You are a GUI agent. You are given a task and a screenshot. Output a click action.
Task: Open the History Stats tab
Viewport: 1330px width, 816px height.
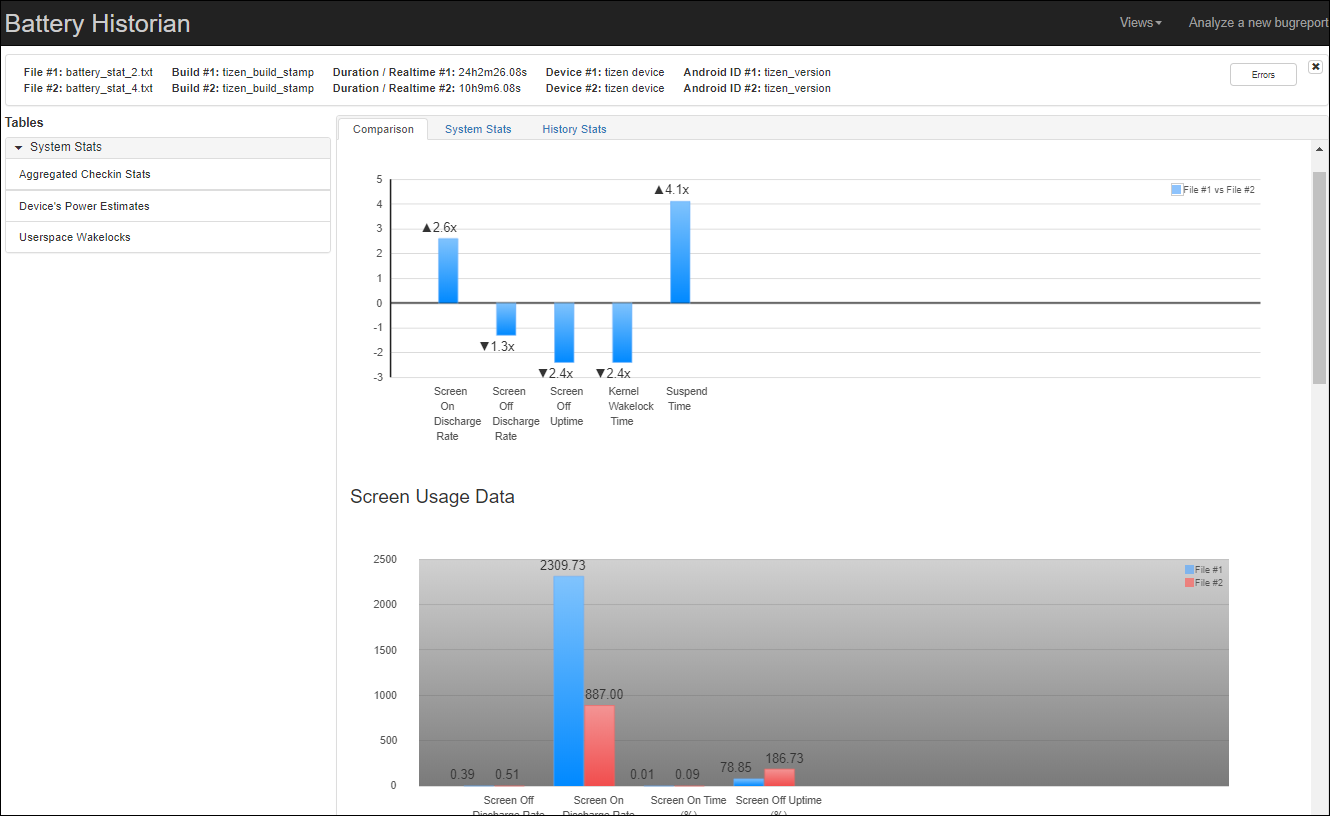(x=574, y=129)
